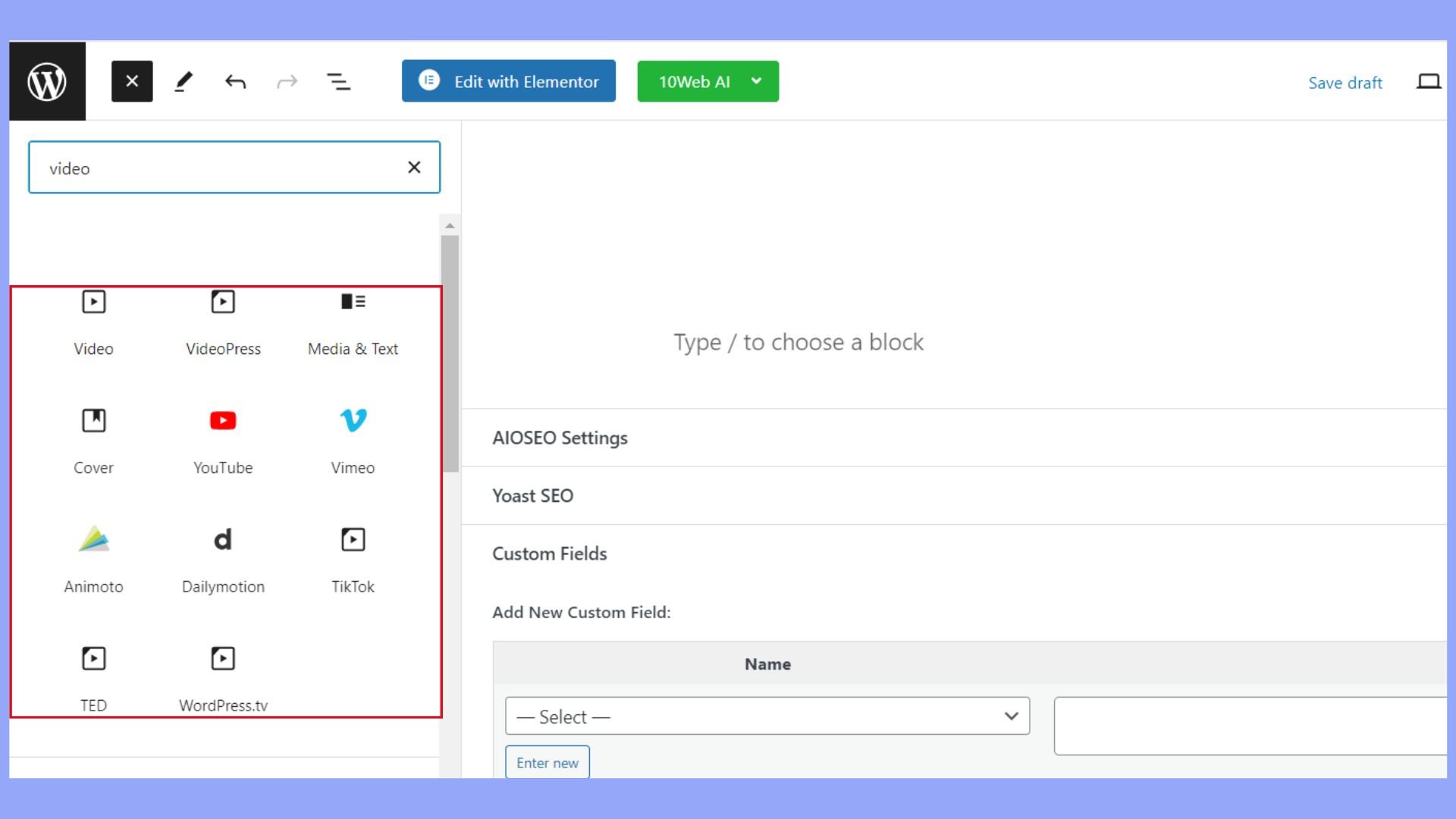Expand the AIOSEO Settings panel
The height and width of the screenshot is (819, 1456).
560,438
